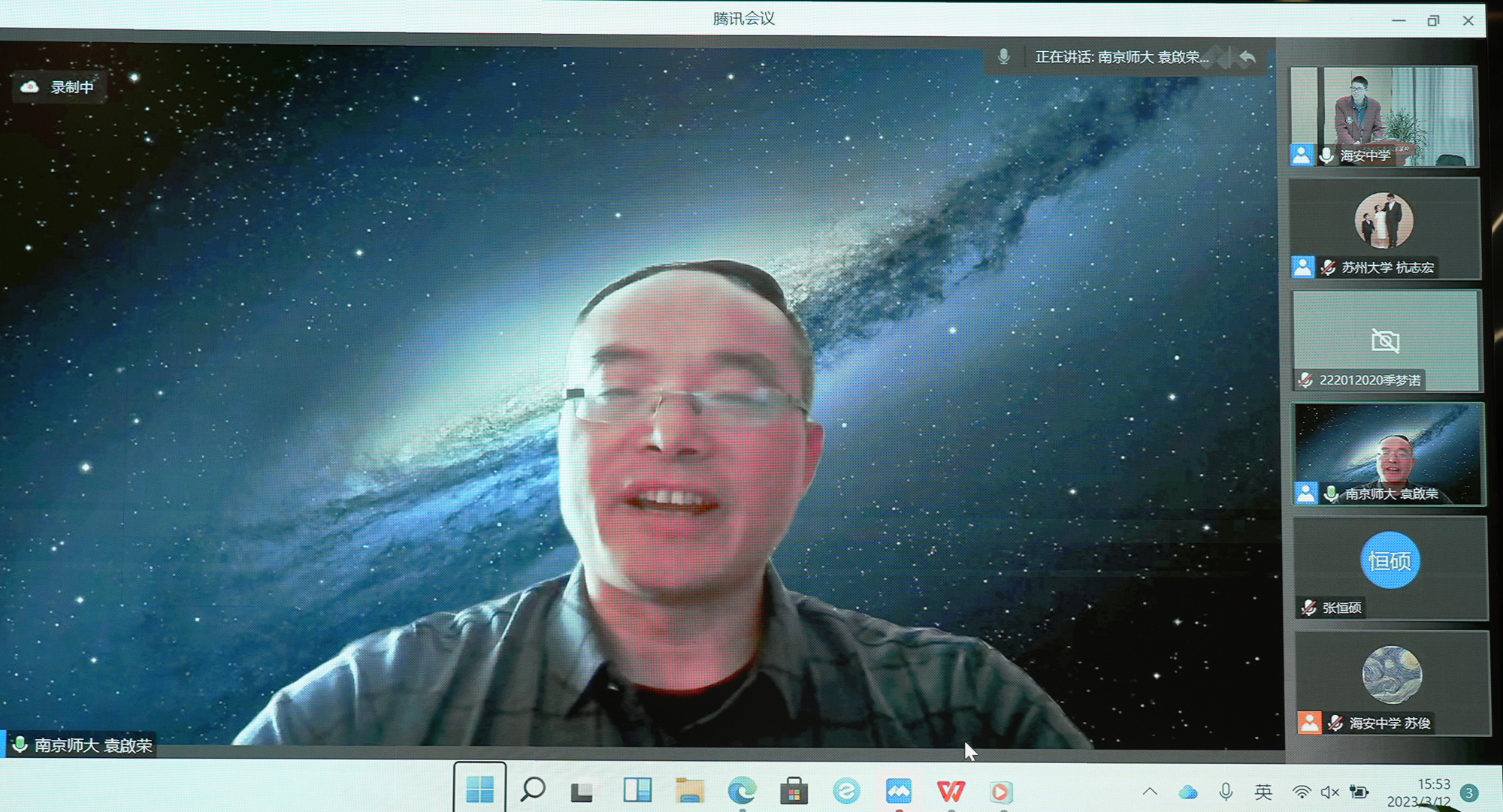1503x812 pixels.
Task: Click the 录制中 recording label
Action: click(72, 87)
